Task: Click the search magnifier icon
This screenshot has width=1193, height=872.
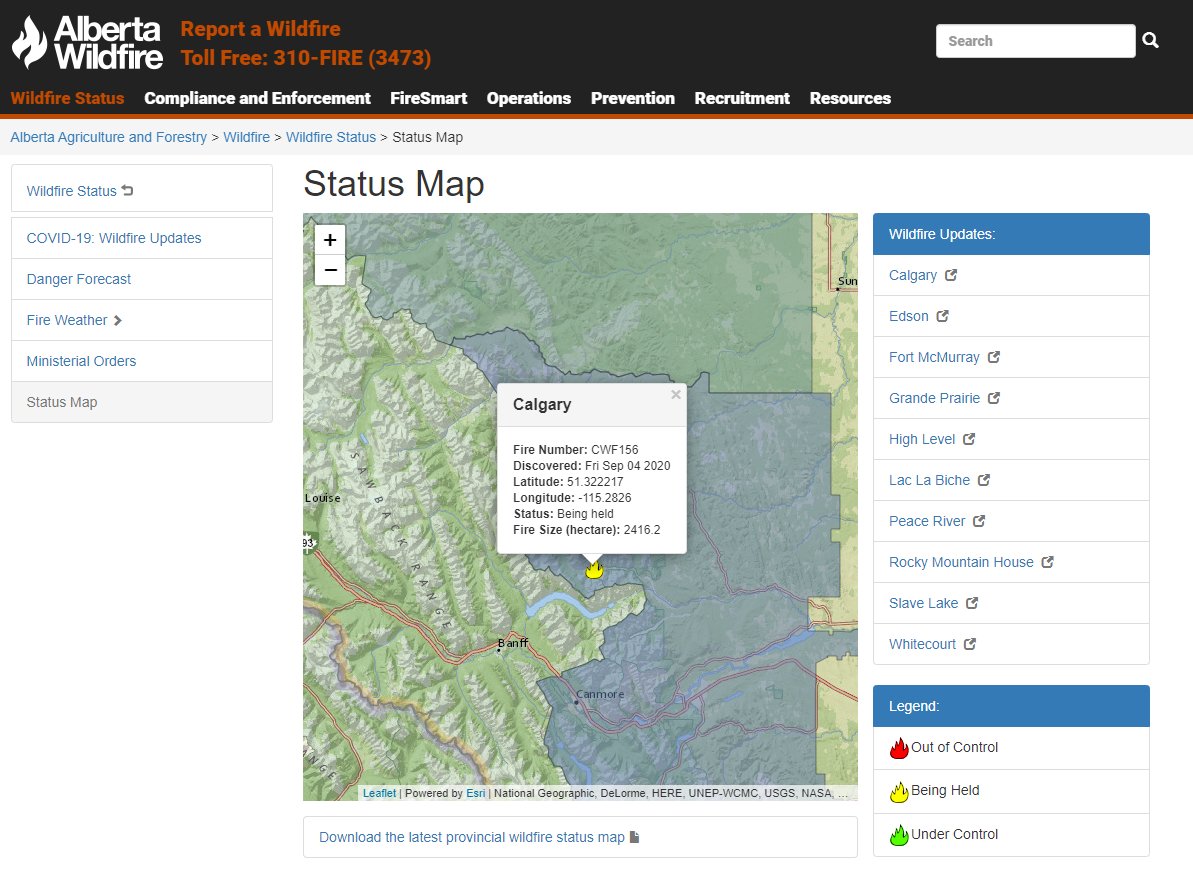Action: click(x=1150, y=40)
